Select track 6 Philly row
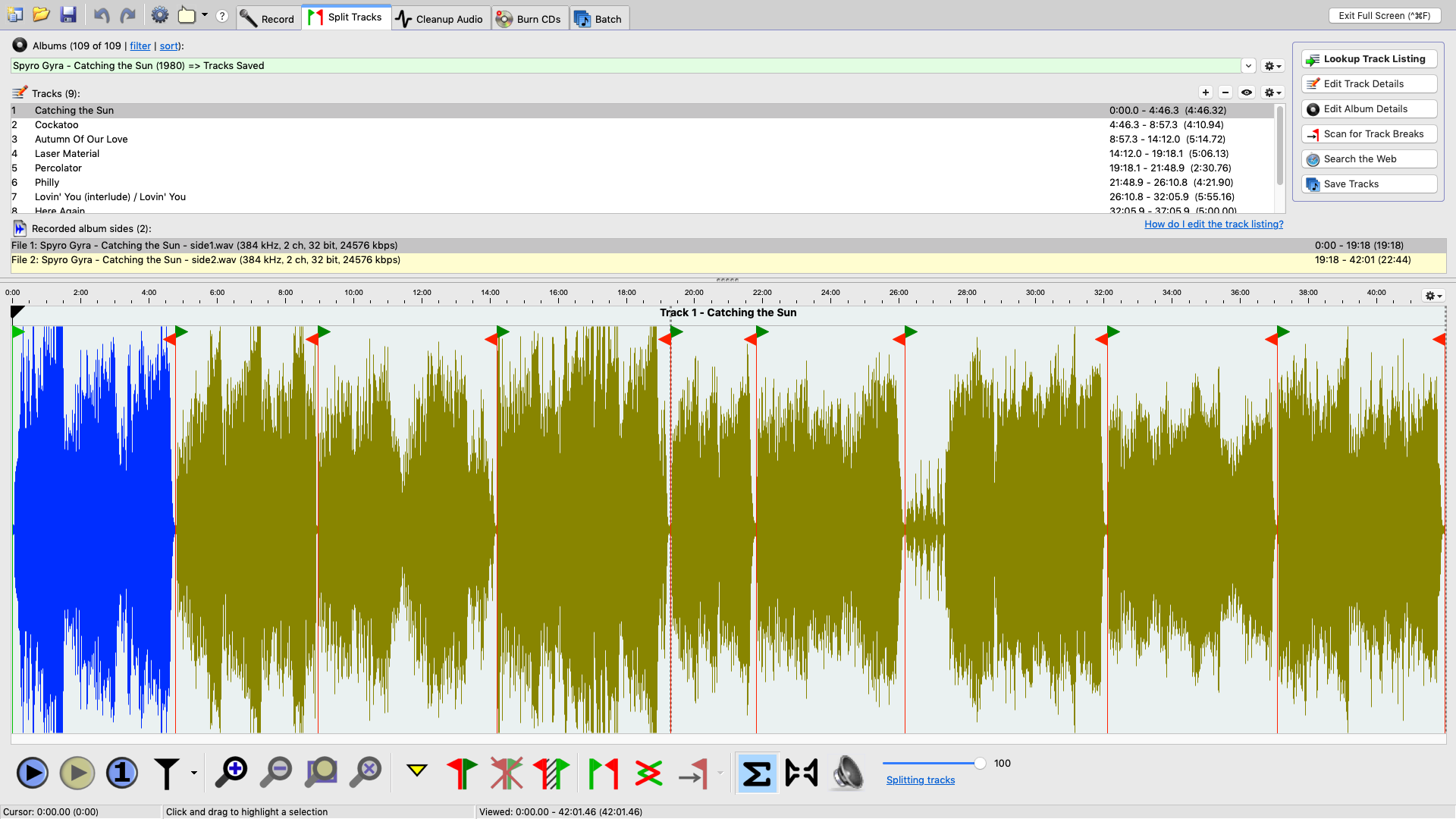The height and width of the screenshot is (819, 1456). tap(642, 182)
